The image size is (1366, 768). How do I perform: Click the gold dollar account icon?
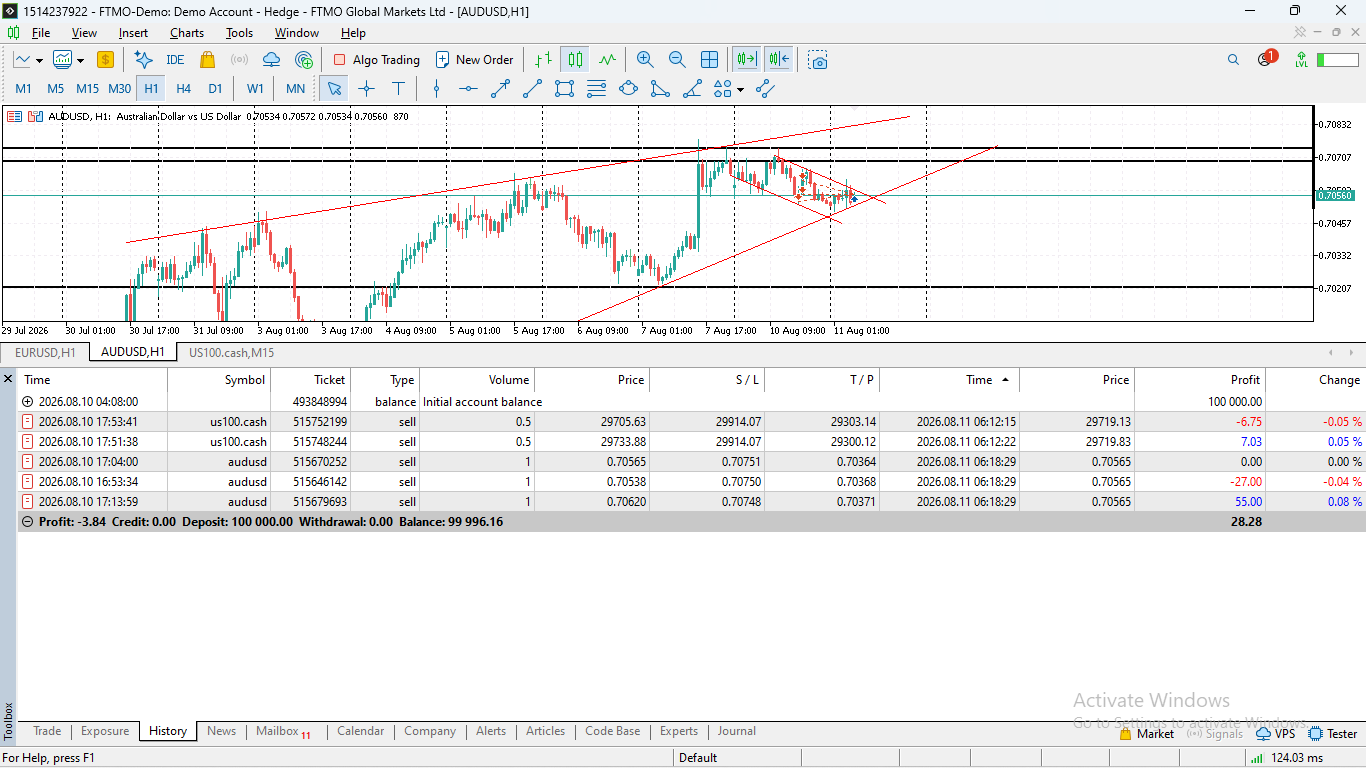pyautogui.click(x=105, y=60)
